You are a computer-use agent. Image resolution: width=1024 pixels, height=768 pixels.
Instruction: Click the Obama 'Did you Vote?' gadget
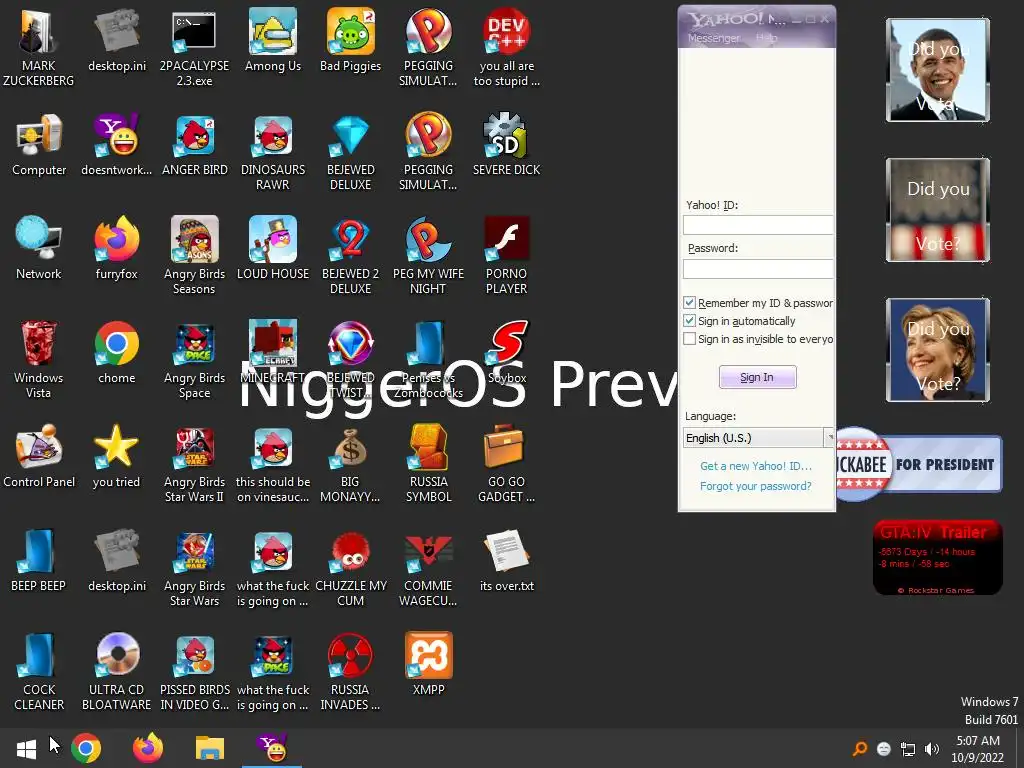938,70
